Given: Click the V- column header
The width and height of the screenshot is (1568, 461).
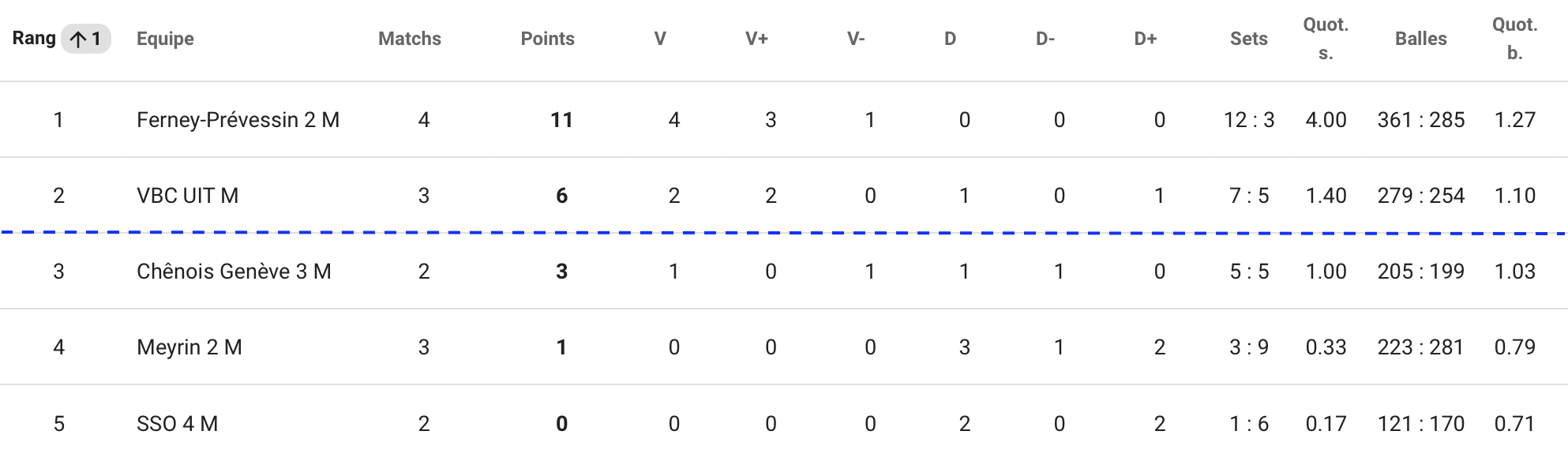Looking at the screenshot, I should click(856, 39).
